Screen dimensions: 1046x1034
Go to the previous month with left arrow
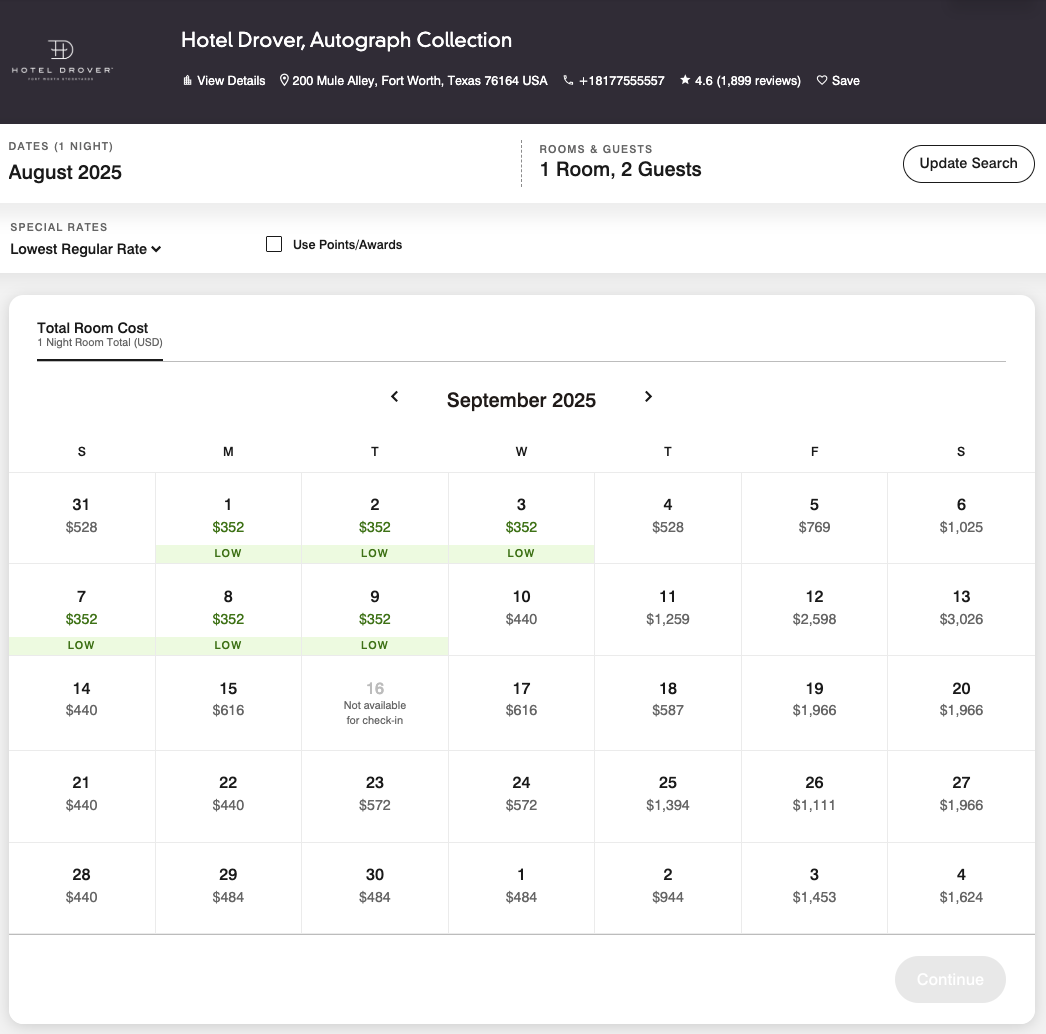click(x=395, y=397)
